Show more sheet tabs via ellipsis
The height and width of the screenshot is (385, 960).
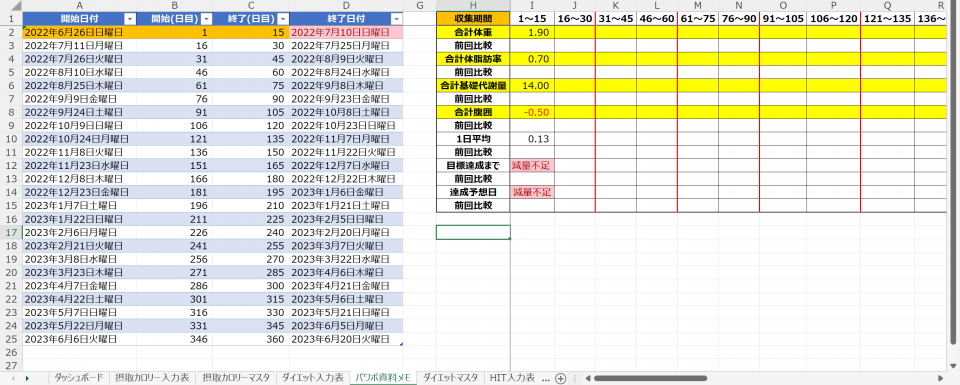click(546, 378)
